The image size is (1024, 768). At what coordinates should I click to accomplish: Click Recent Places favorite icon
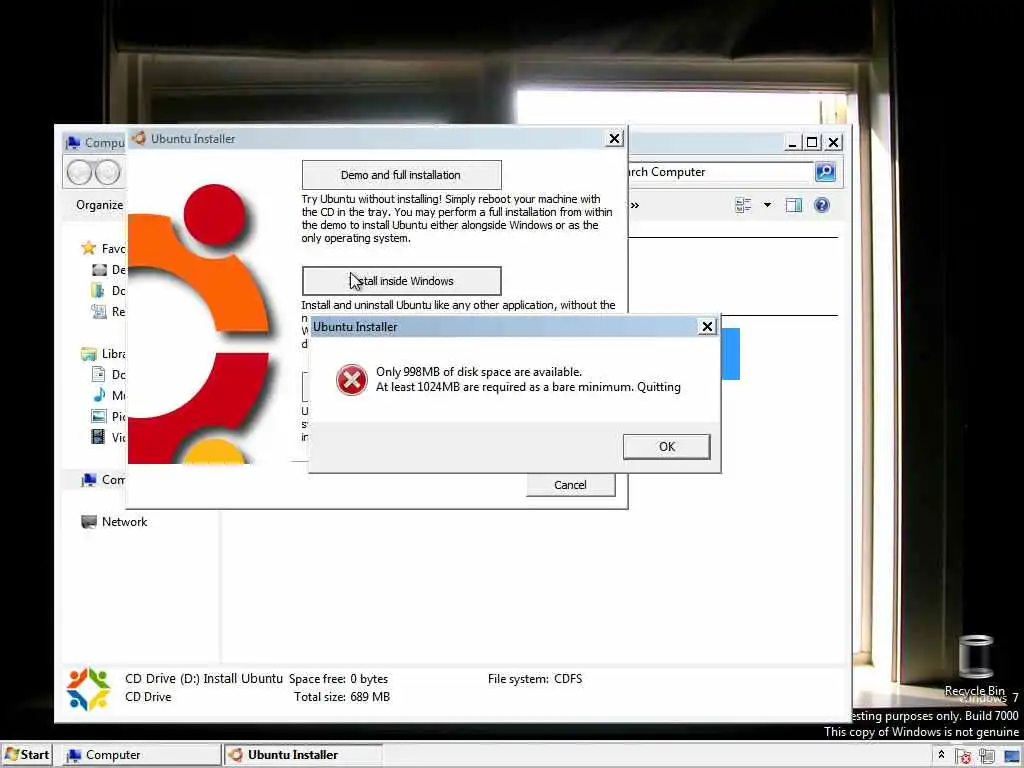[99, 312]
